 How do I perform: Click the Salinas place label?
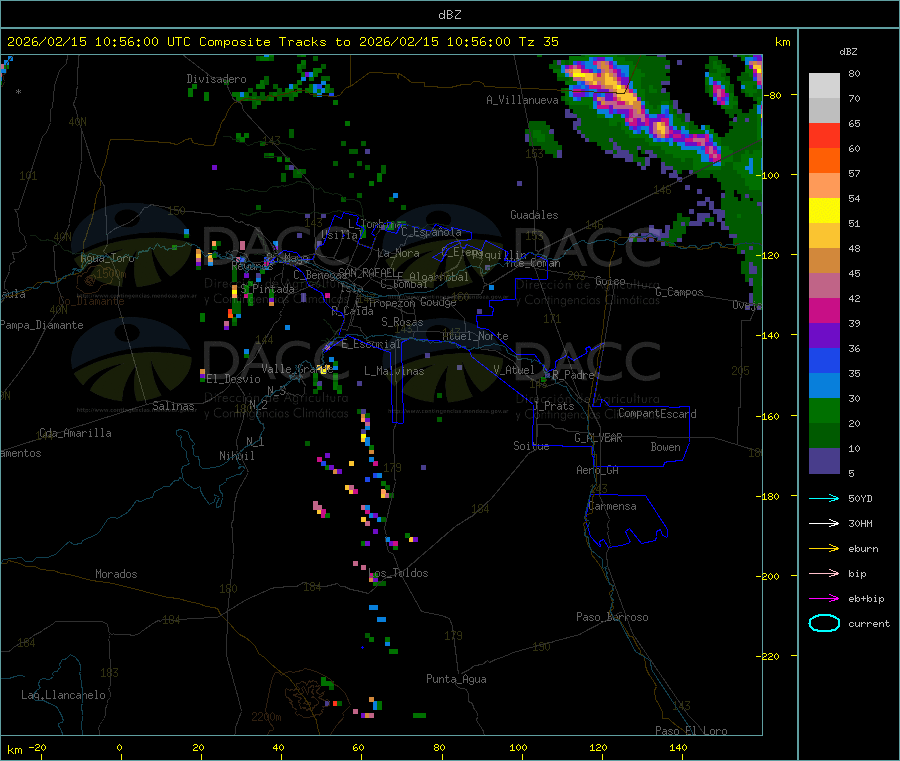pos(173,406)
